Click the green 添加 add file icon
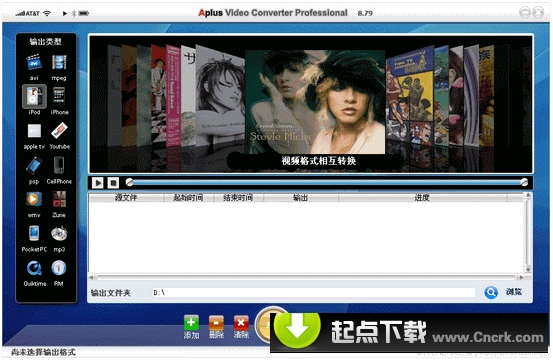Screen dimensions: 553x363 (191, 322)
